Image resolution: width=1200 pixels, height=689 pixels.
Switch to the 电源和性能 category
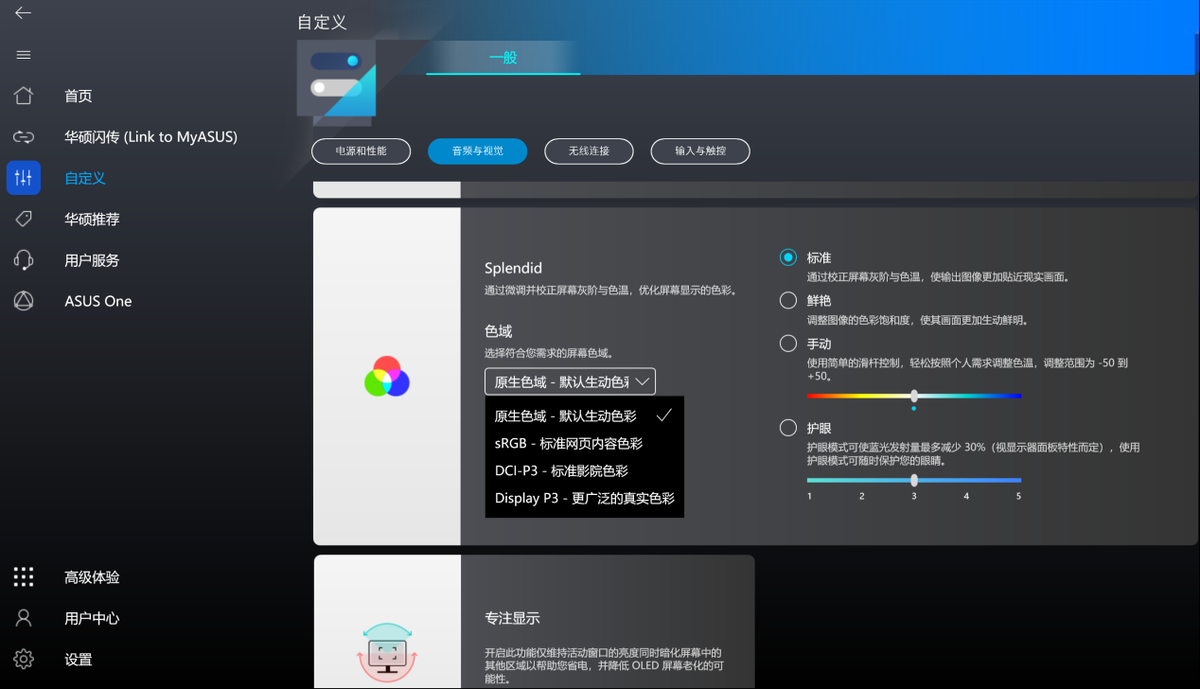360,151
